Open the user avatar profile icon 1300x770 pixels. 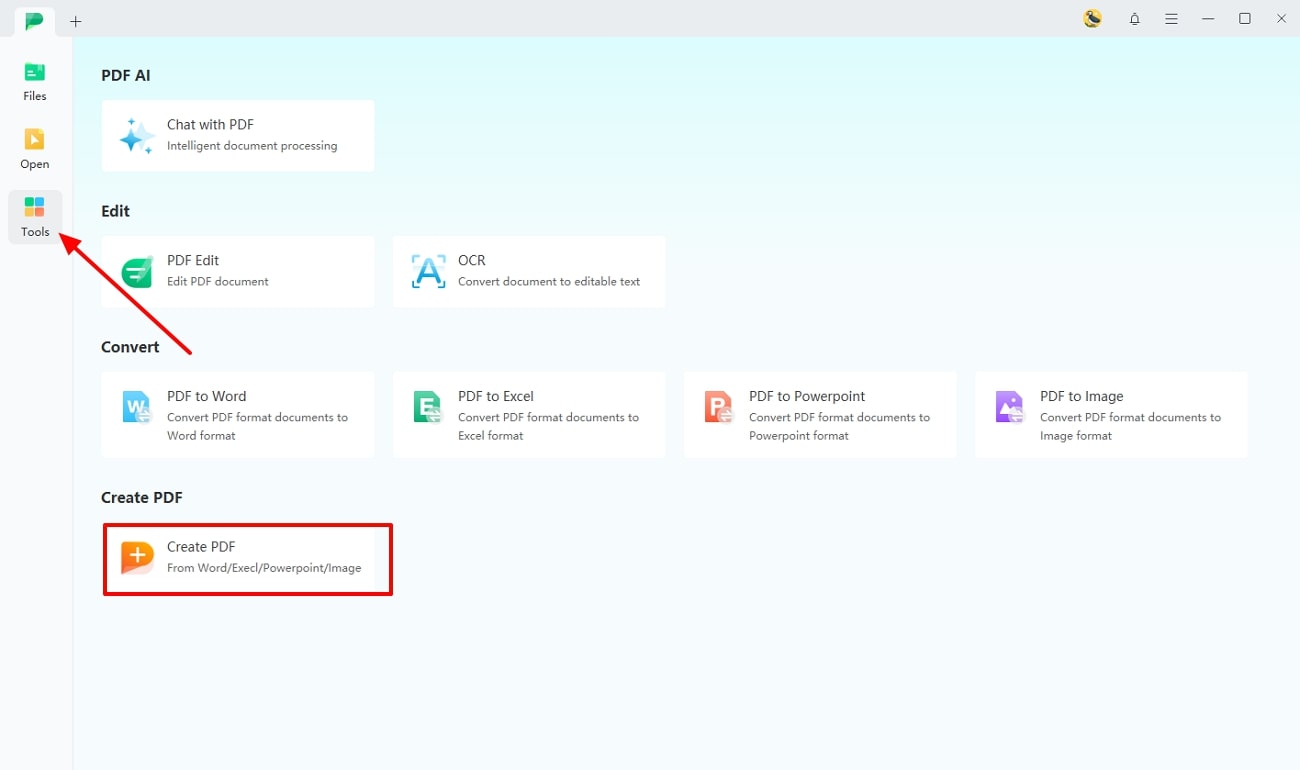pos(1093,18)
